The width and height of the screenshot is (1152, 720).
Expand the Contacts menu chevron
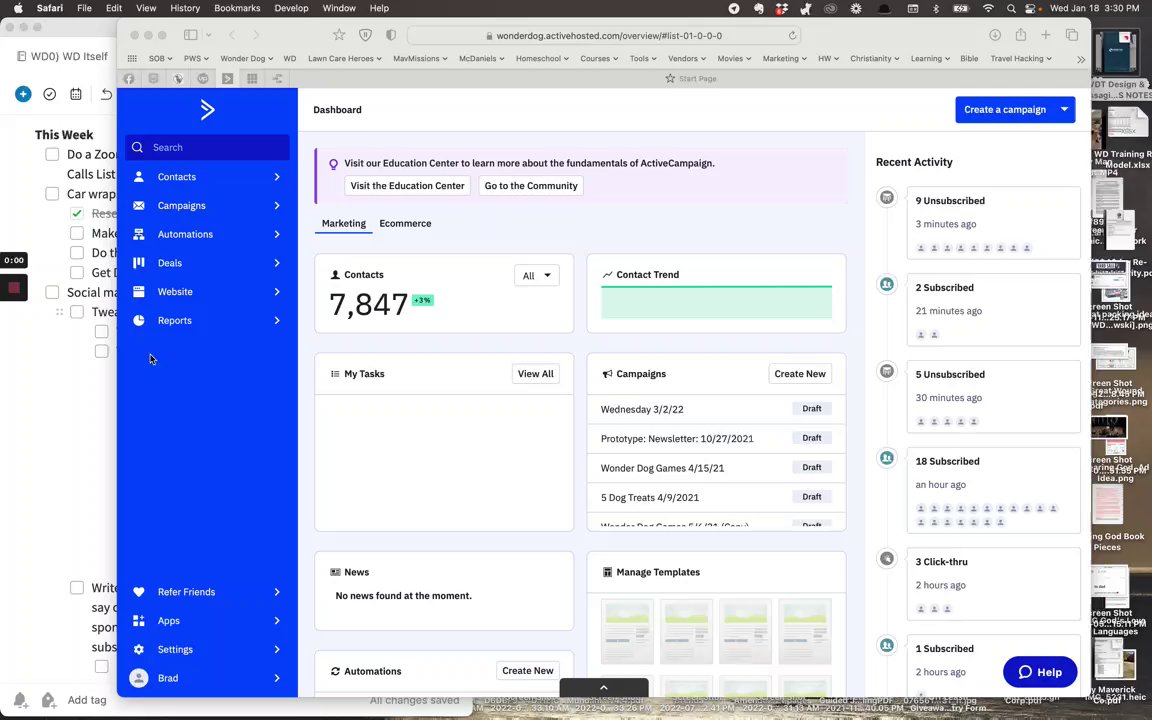tap(277, 176)
